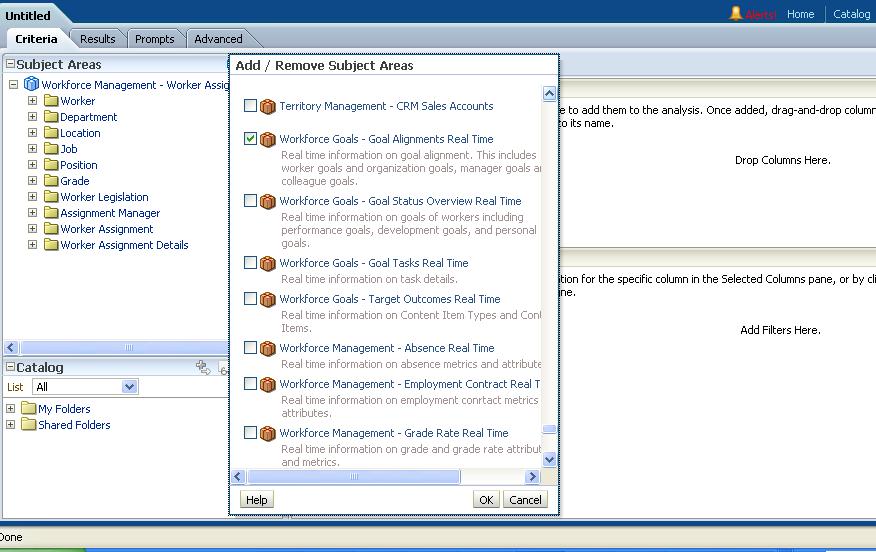The width and height of the screenshot is (876, 552).
Task: Switch to the Prompts tab
Action: [x=155, y=39]
